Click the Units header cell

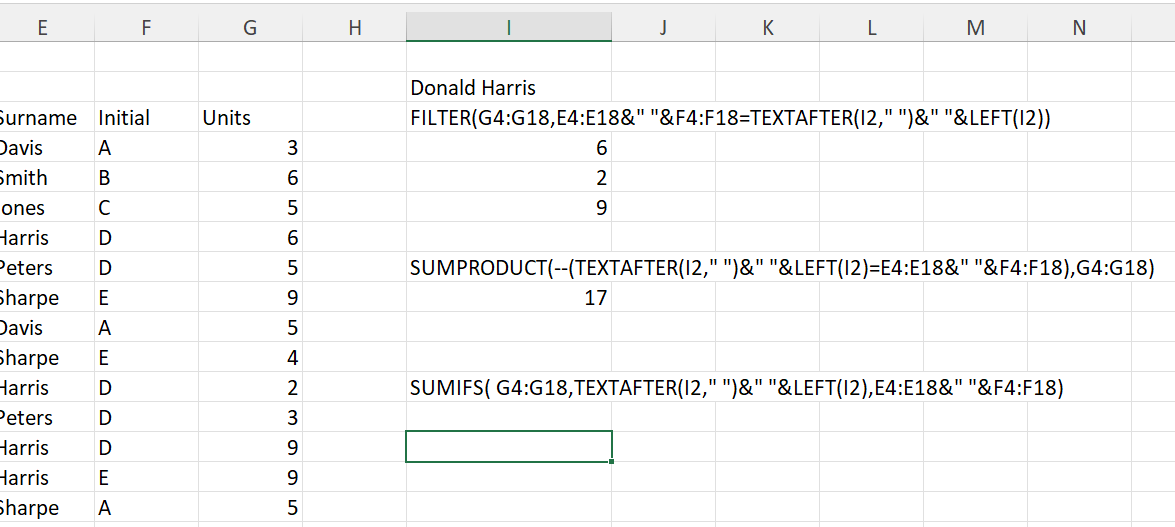pyautogui.click(x=250, y=118)
